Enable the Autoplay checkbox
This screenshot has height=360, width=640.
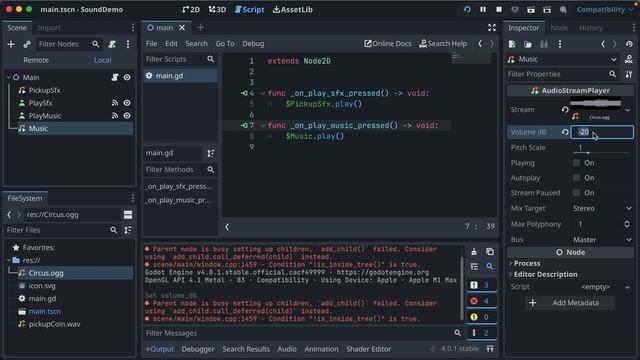click(x=576, y=178)
